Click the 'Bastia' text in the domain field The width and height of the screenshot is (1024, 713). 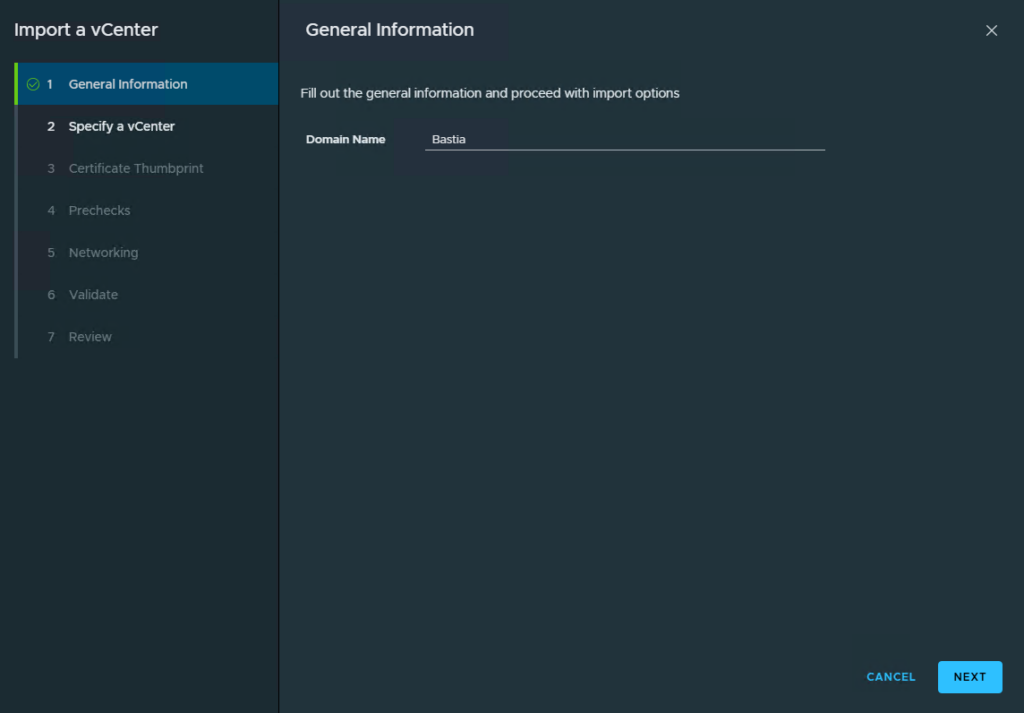(x=449, y=140)
